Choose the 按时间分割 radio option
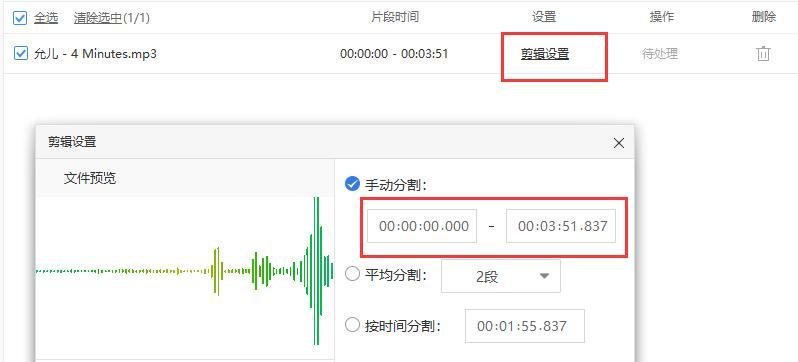This screenshot has width=798, height=362. pos(352,325)
